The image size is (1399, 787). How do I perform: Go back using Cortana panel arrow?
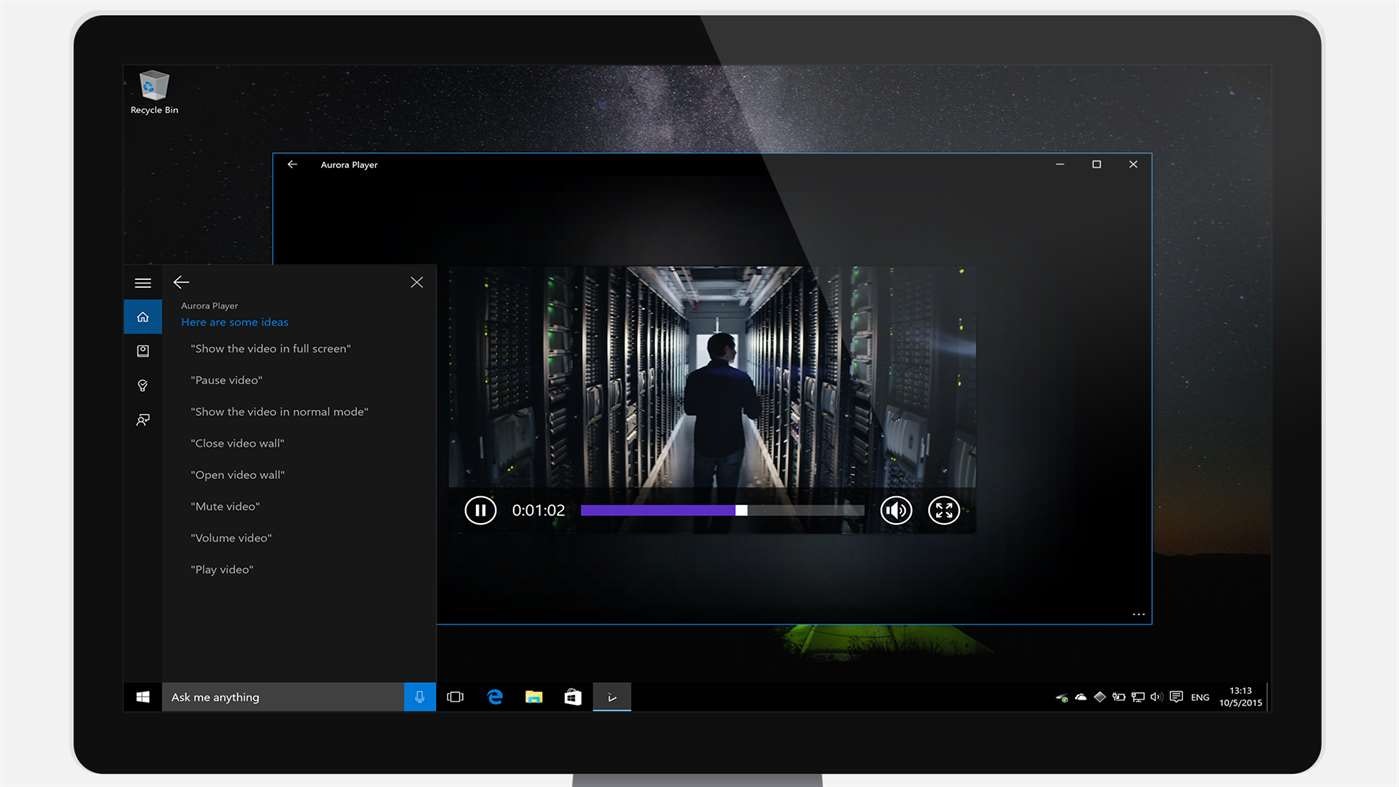tap(181, 283)
